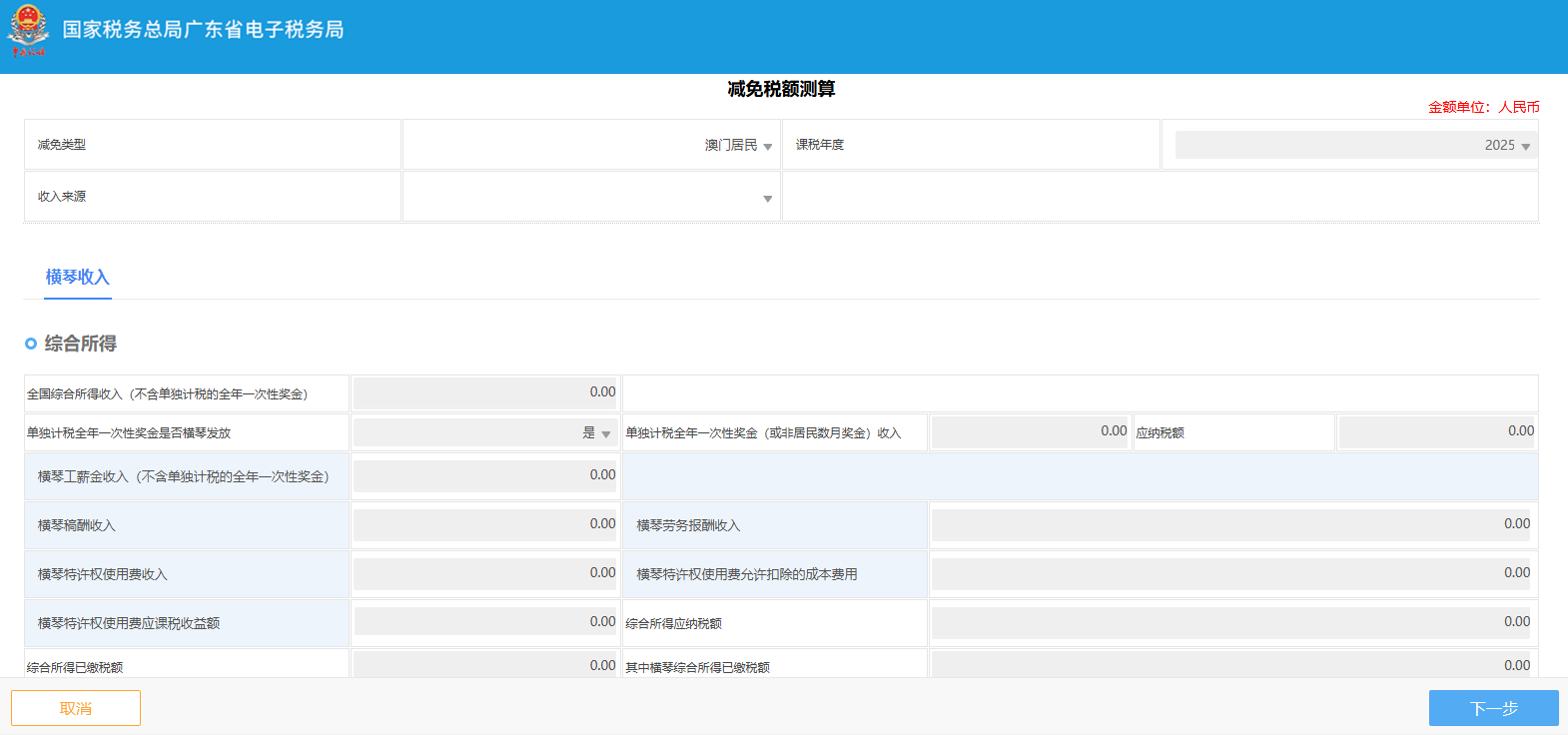Click the 单独计税全年一次性奖金 收入 amount field
The height and width of the screenshot is (735, 1568).
click(1029, 432)
